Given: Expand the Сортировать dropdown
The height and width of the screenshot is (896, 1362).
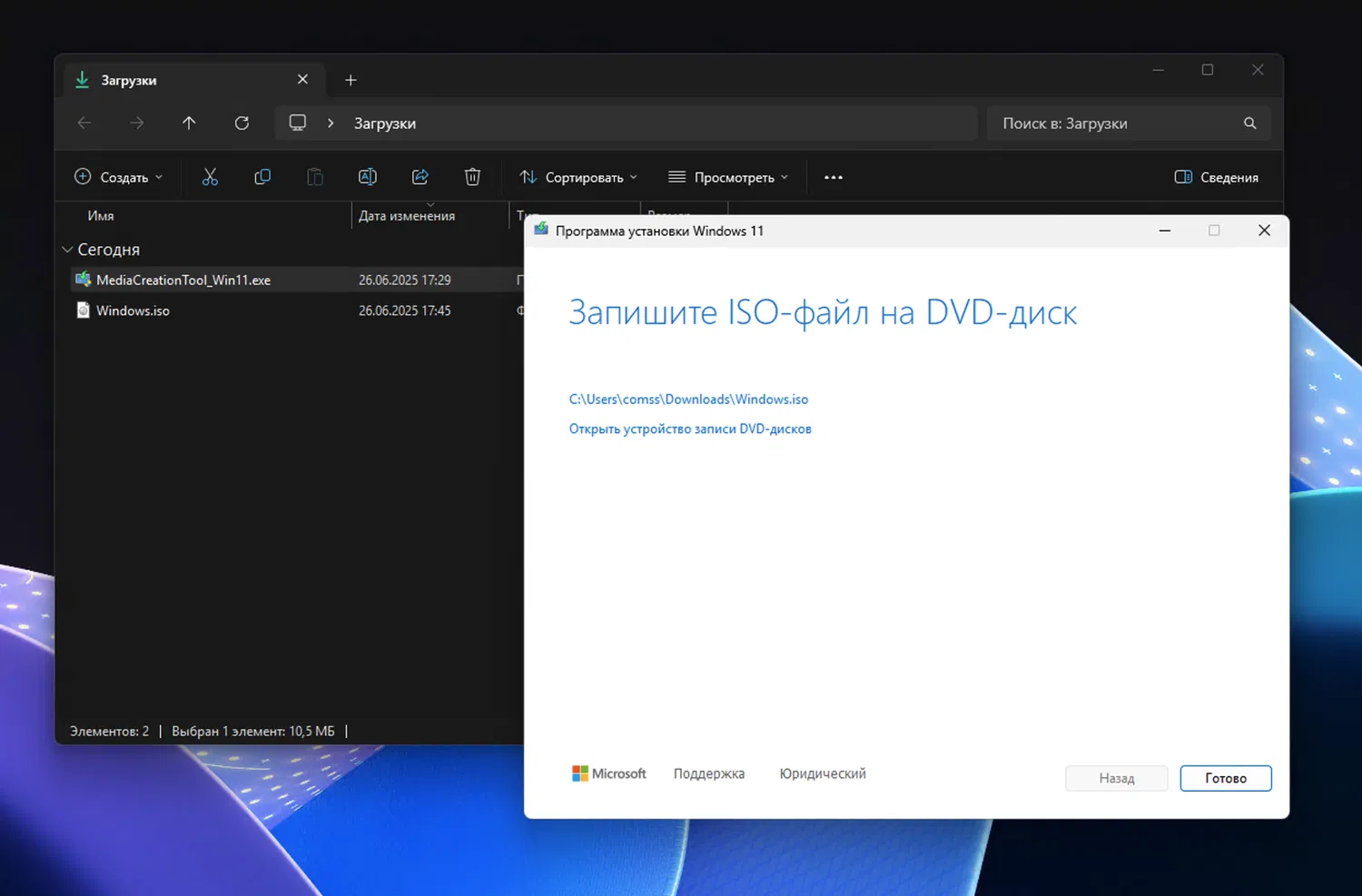Looking at the screenshot, I should (578, 177).
